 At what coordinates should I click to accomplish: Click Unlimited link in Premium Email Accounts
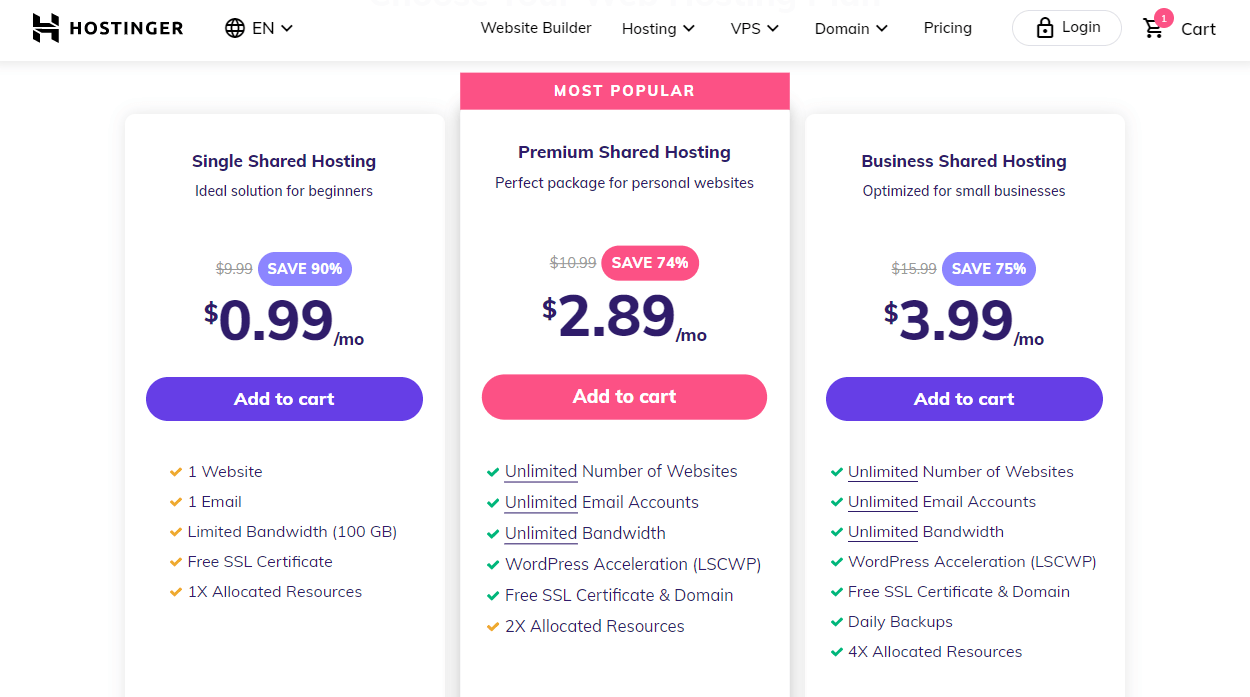point(541,503)
